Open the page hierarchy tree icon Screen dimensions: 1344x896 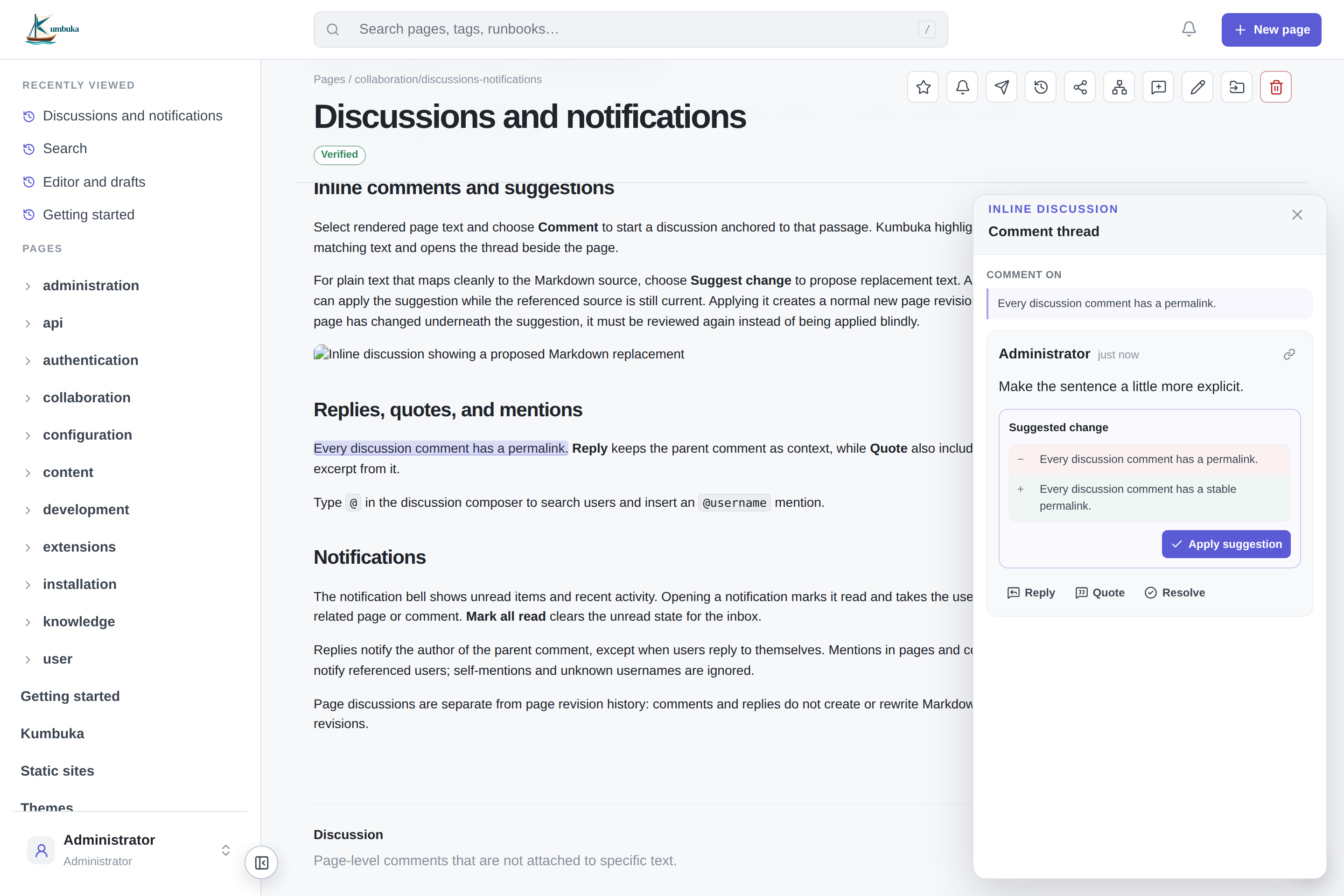(x=1119, y=87)
